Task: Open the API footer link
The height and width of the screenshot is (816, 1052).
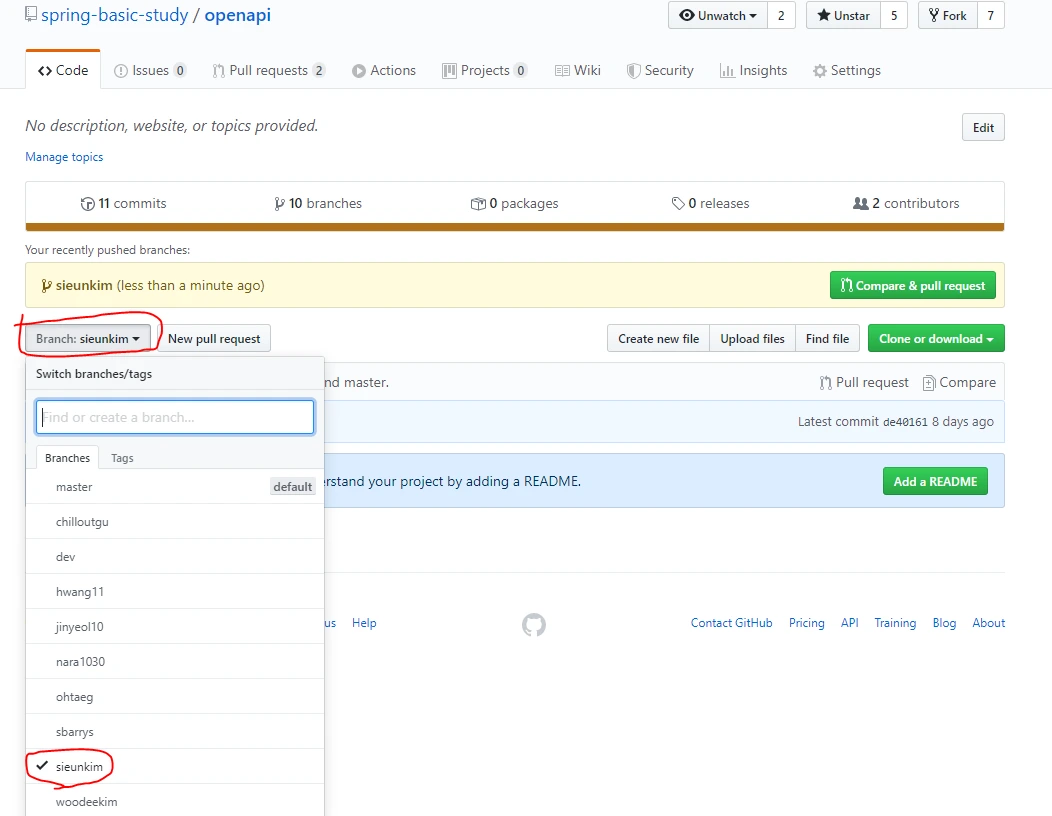Action: tap(849, 623)
